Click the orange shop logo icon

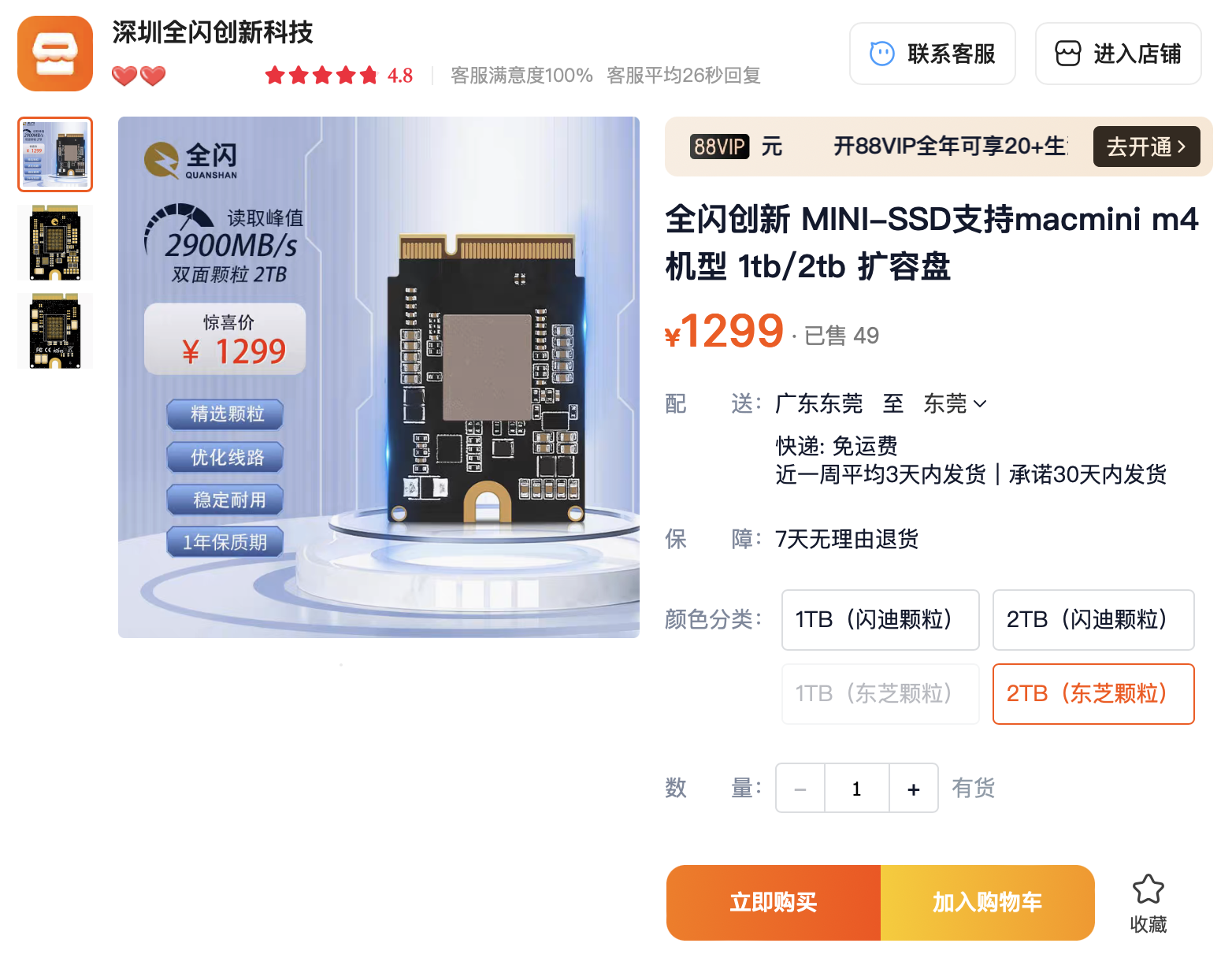point(55,54)
